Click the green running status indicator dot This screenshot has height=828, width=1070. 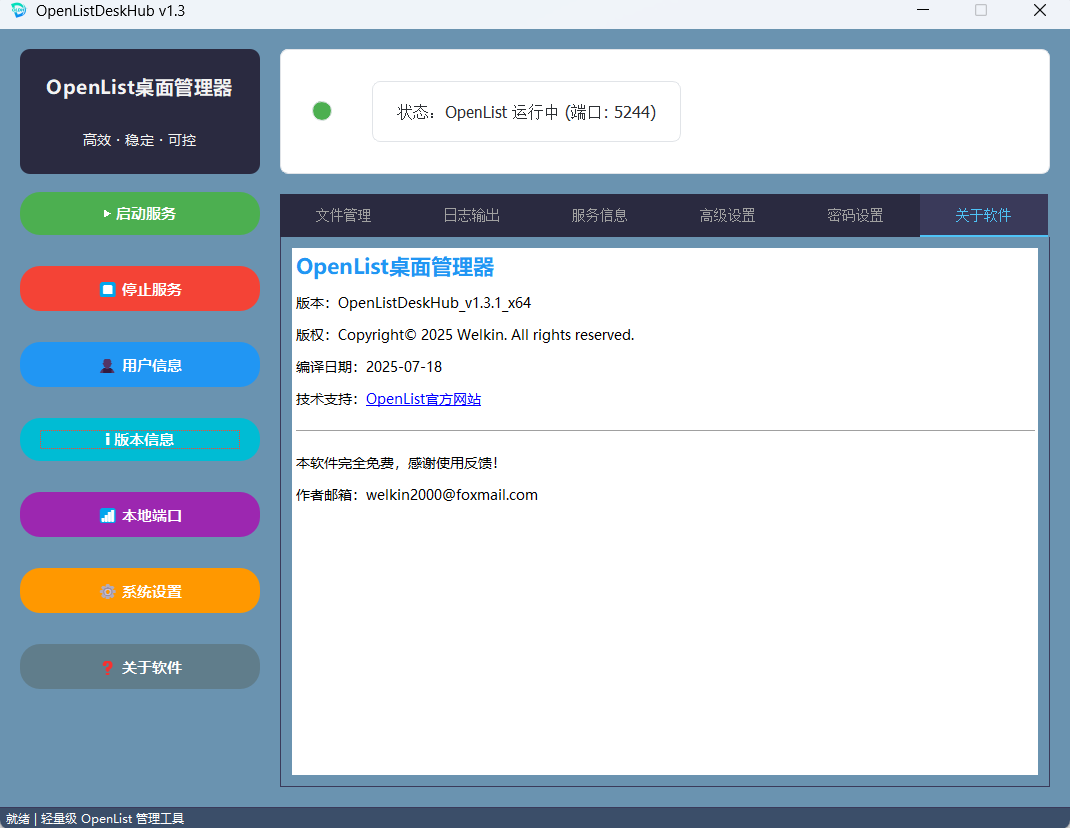coord(321,111)
